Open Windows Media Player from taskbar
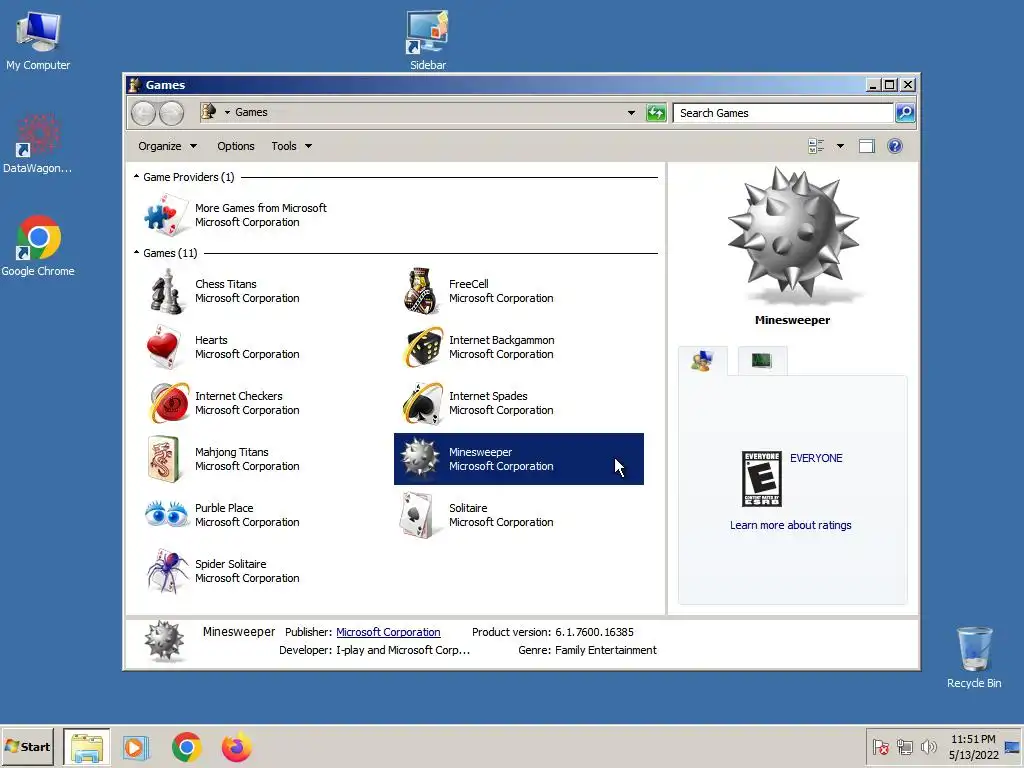 tap(136, 747)
